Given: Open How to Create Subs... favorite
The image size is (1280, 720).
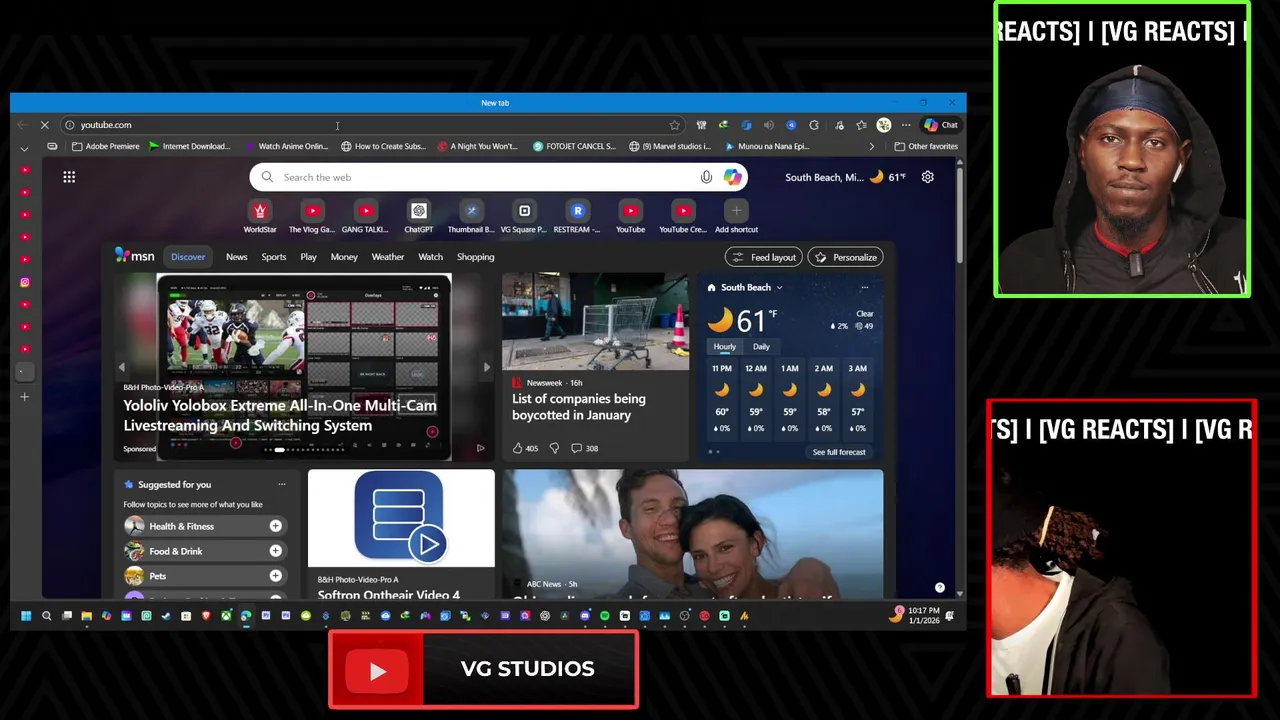Looking at the screenshot, I should 383,146.
